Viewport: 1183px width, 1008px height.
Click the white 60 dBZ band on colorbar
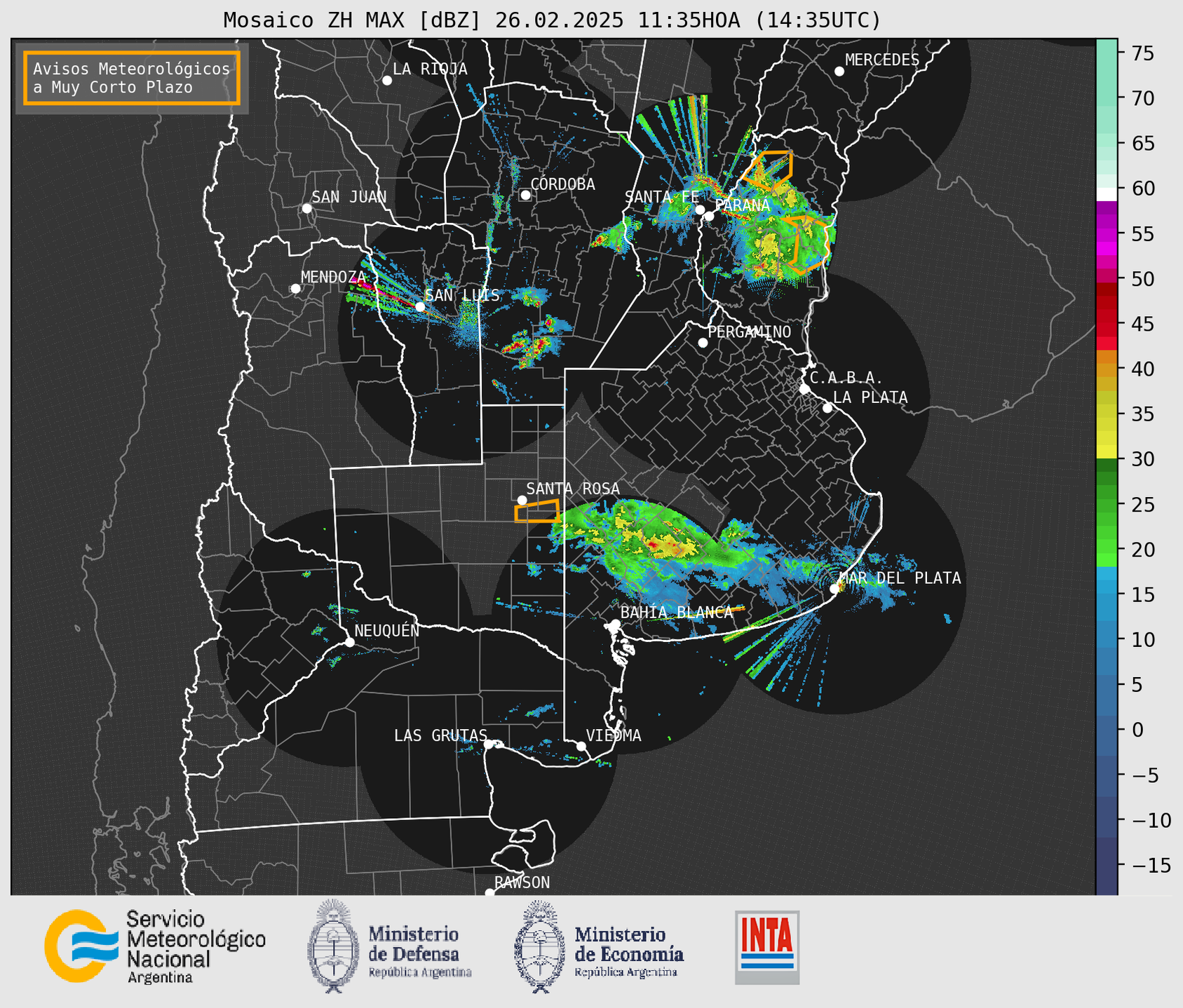click(x=1107, y=194)
